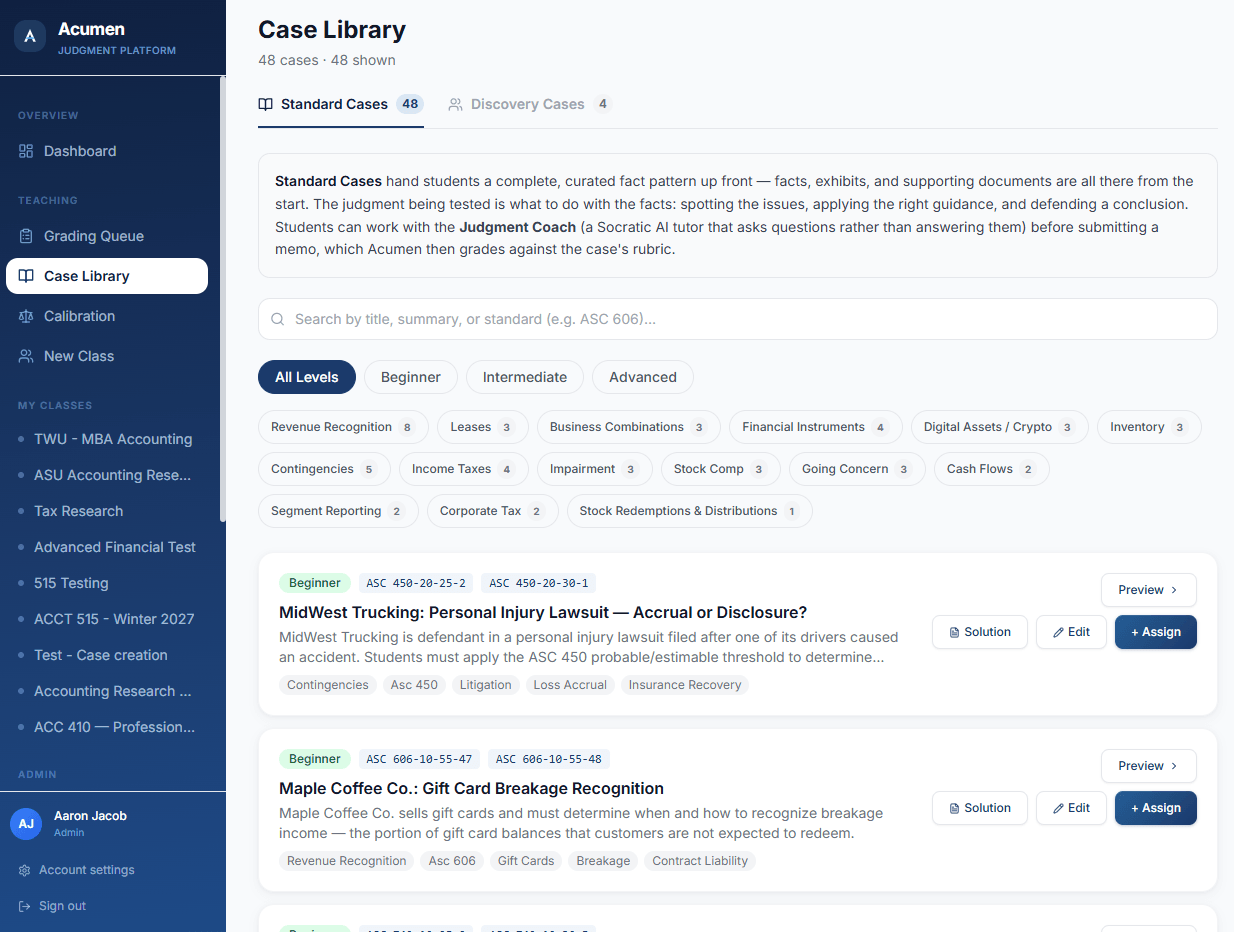Viewport: 1234px width, 932px height.
Task: Click the Breakage tag
Action: [604, 861]
